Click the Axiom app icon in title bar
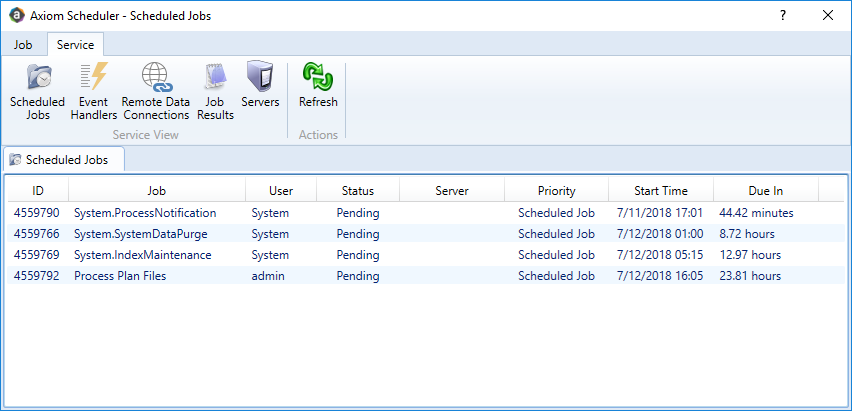Screen dimensions: 852x411 [x=15, y=16]
